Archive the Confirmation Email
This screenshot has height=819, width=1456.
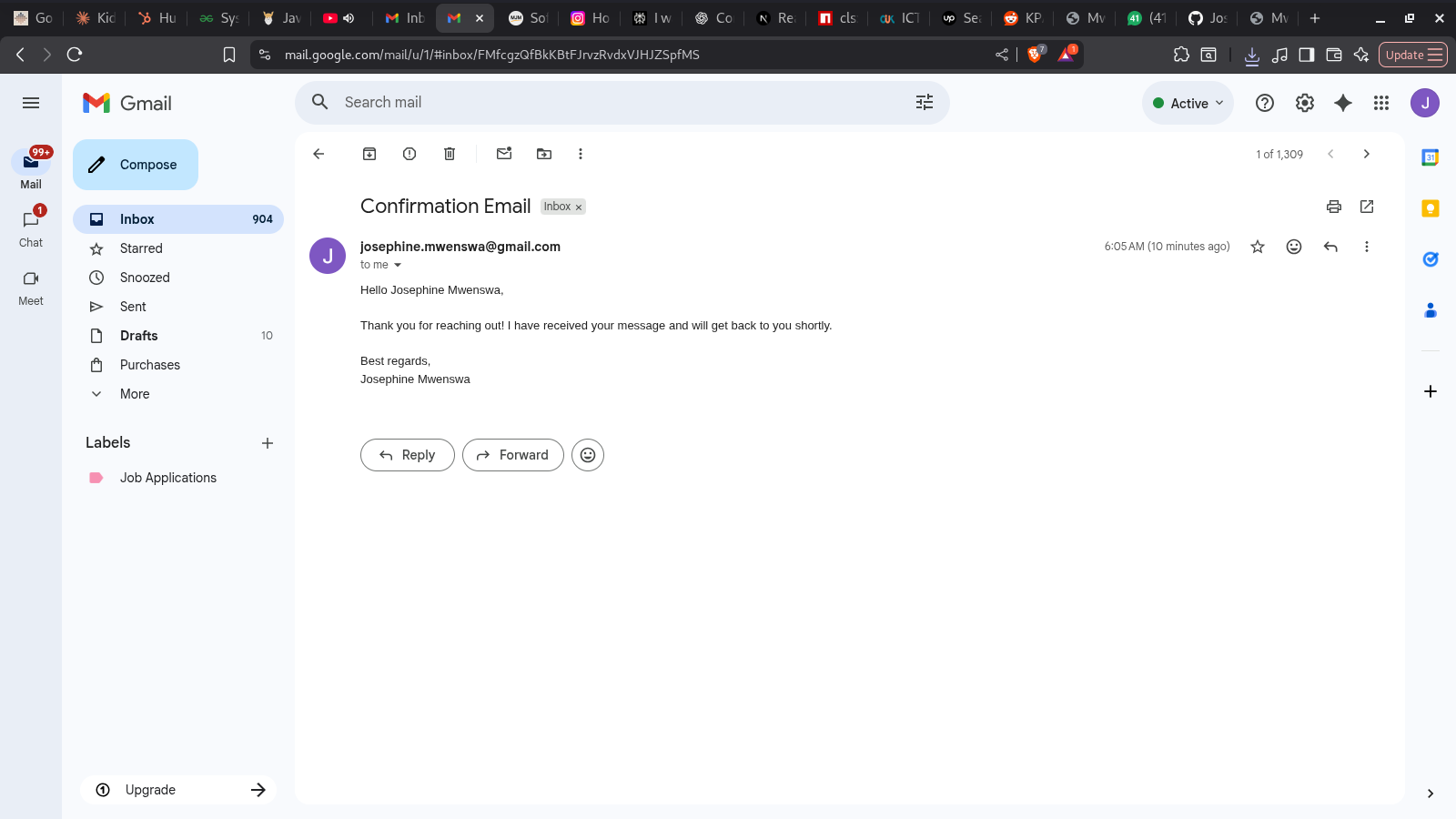(x=369, y=154)
